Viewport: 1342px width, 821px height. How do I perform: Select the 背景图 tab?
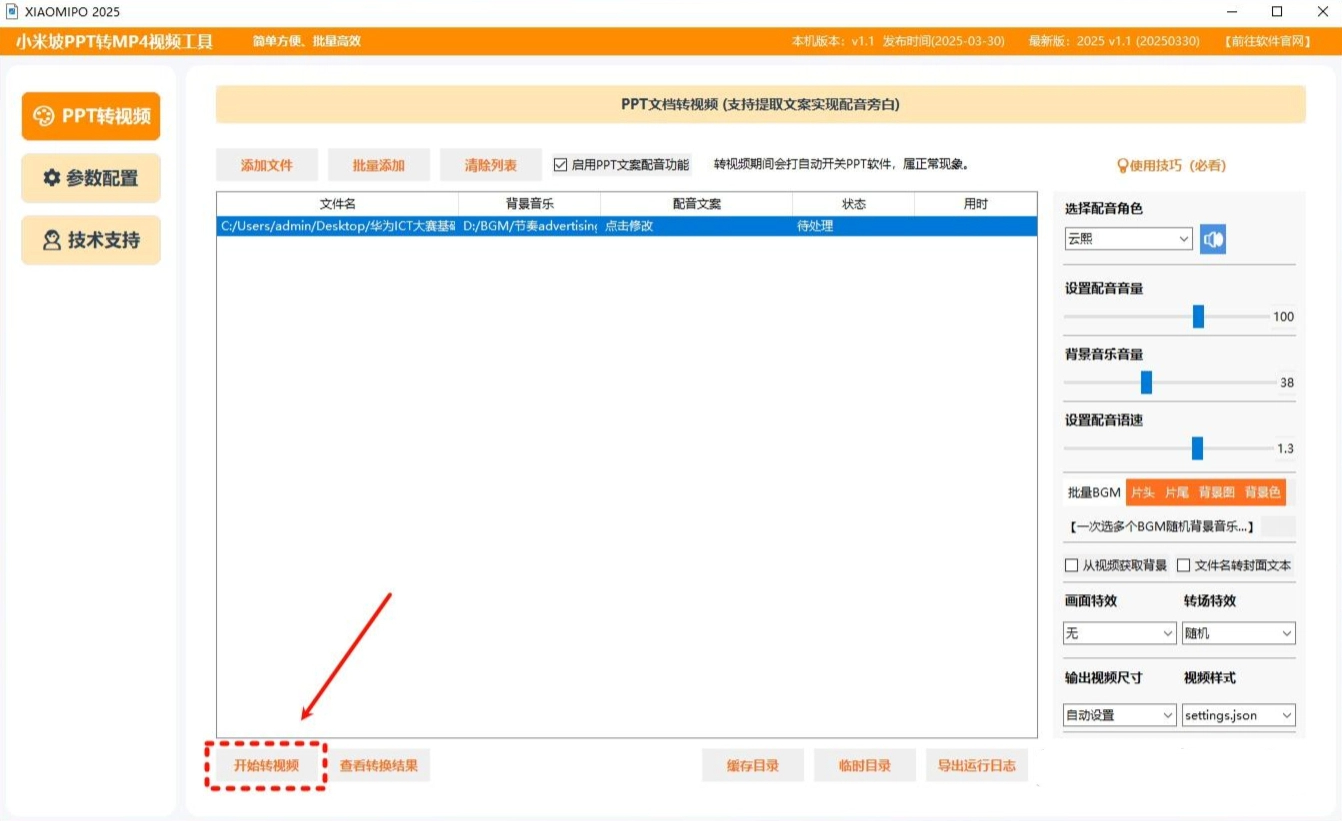click(1216, 492)
